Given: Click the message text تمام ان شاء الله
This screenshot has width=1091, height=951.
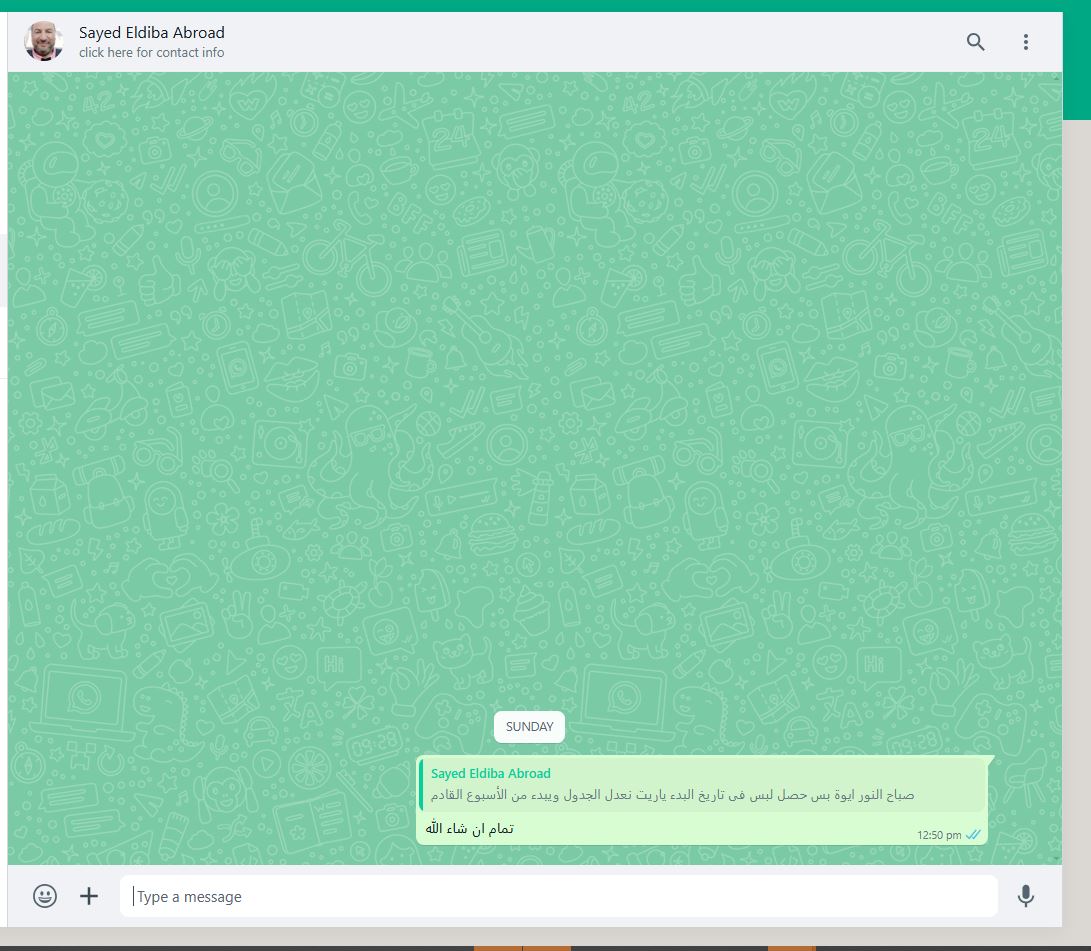Looking at the screenshot, I should pyautogui.click(x=470, y=829).
